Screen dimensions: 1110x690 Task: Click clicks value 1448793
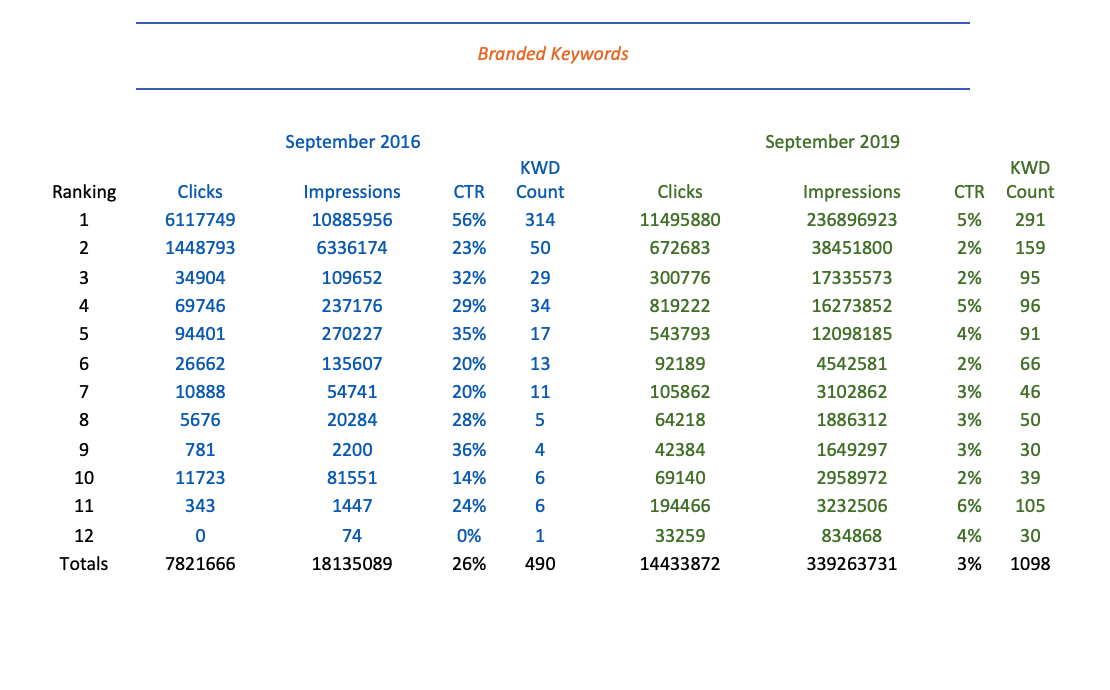pyautogui.click(x=200, y=248)
